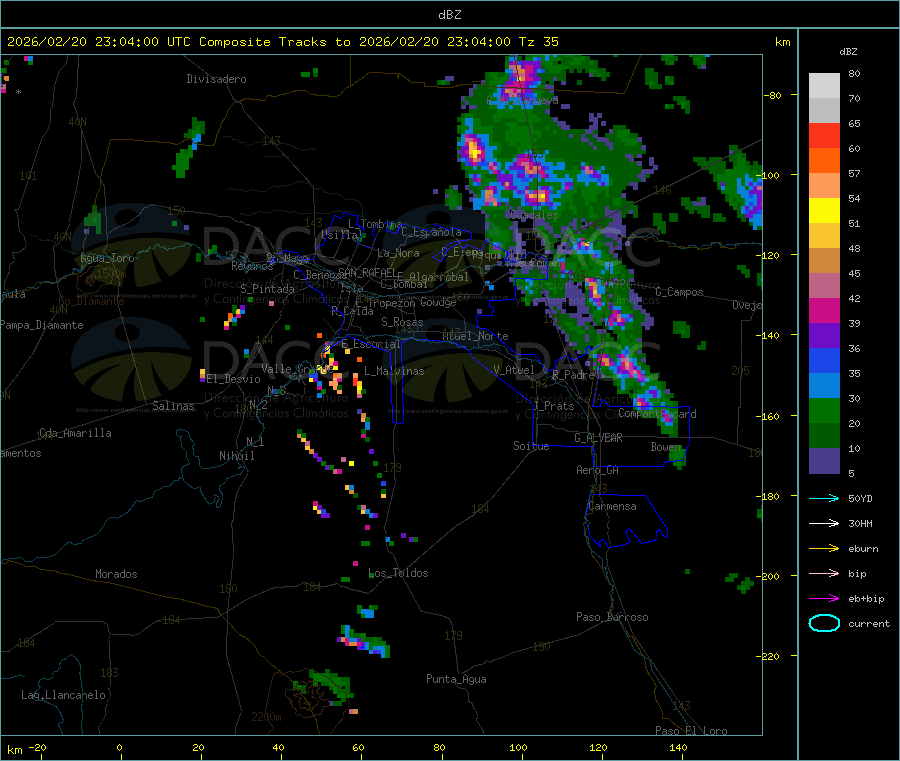Click the 'Lag.Llancanelo' map label
Image resolution: width=900 pixels, height=761 pixels.
[x=63, y=695]
